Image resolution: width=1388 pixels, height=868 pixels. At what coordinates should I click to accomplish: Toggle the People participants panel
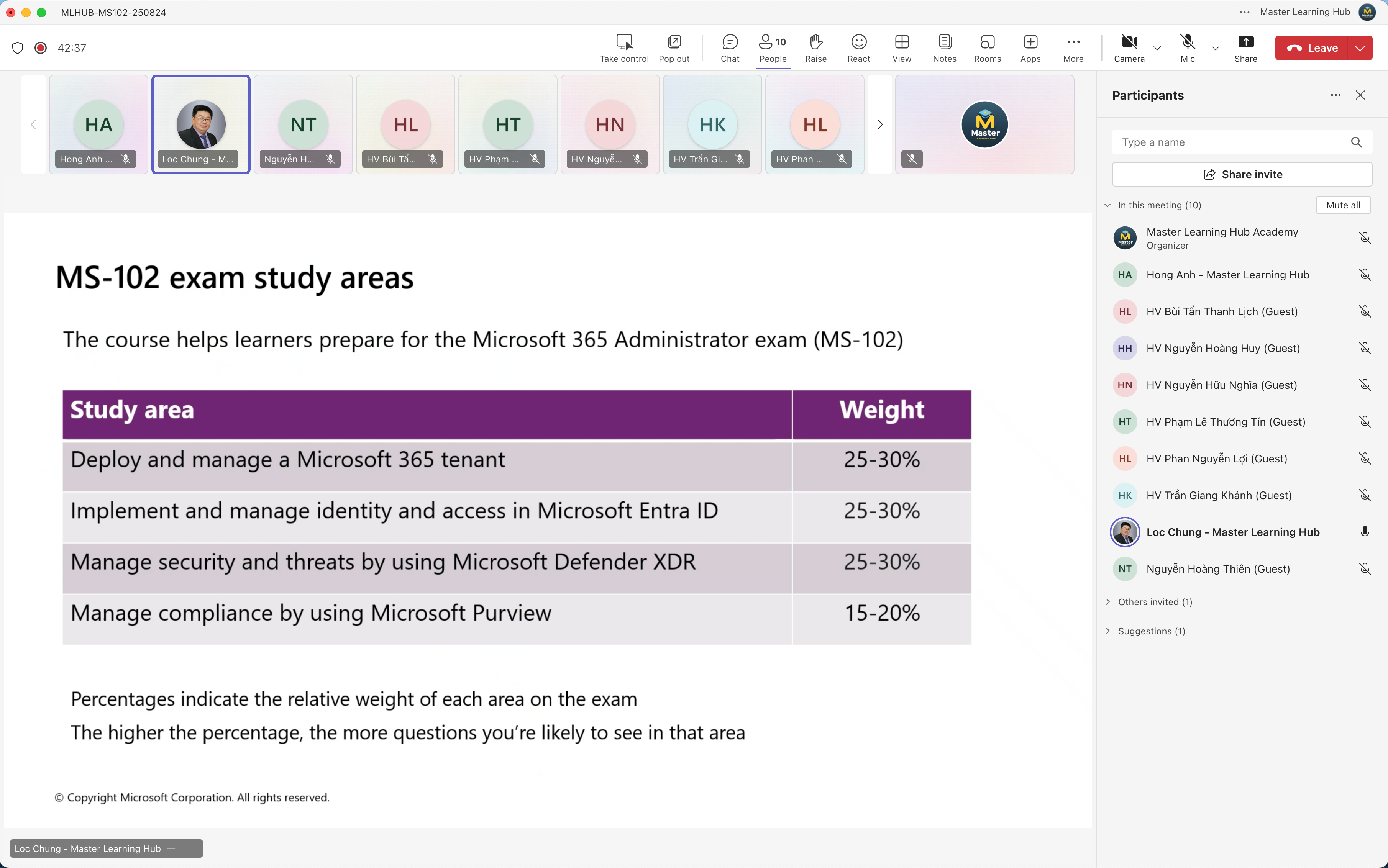(773, 48)
